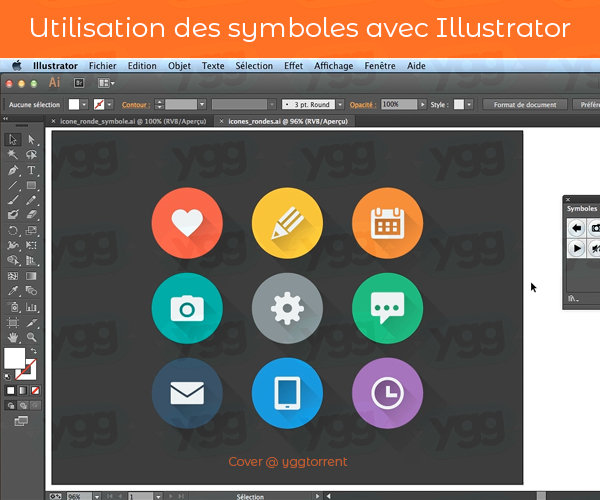Image resolution: width=600 pixels, height=500 pixels.
Task: Set paint mode to None
Action: pyautogui.click(x=35, y=390)
